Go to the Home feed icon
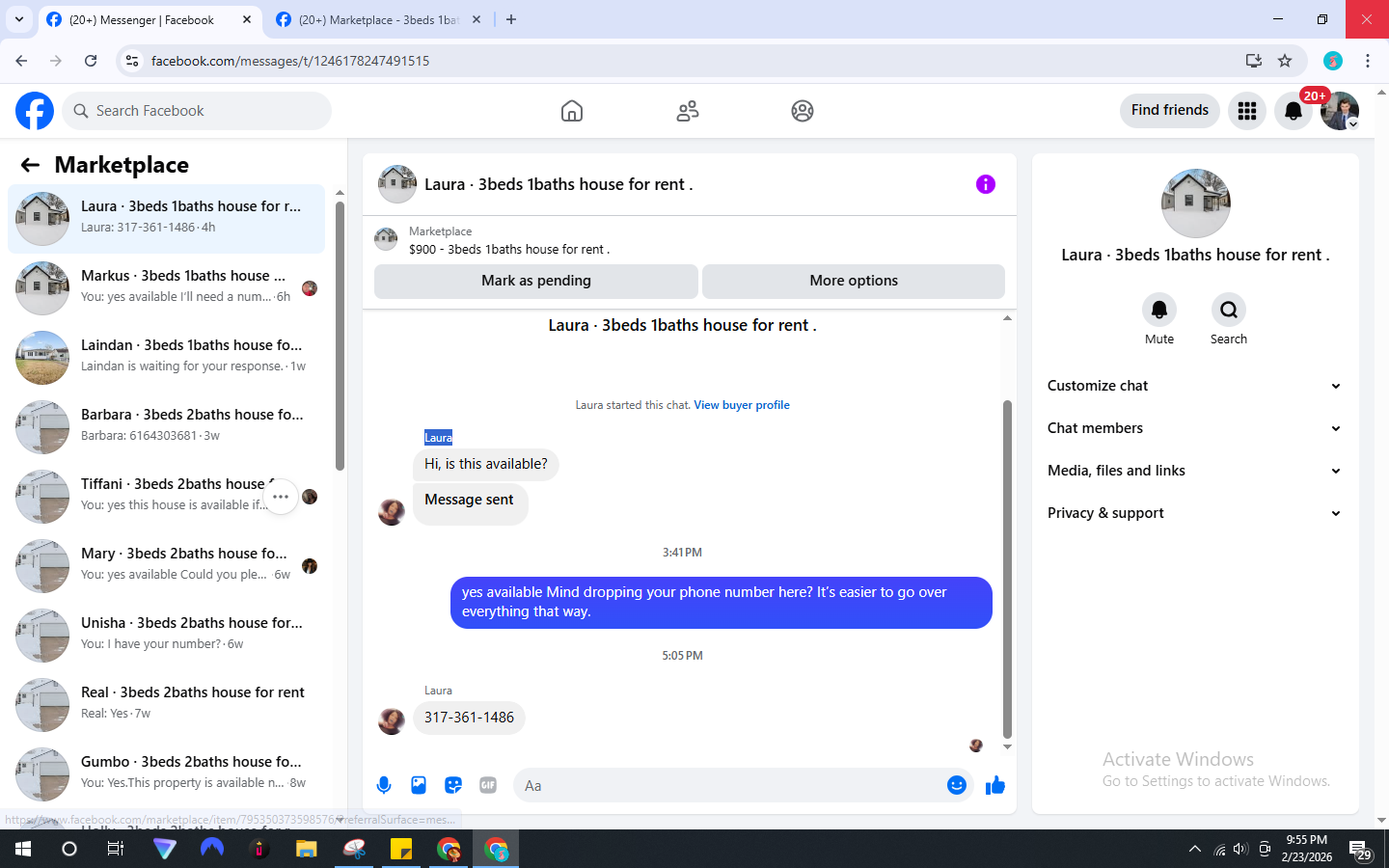 click(x=572, y=111)
